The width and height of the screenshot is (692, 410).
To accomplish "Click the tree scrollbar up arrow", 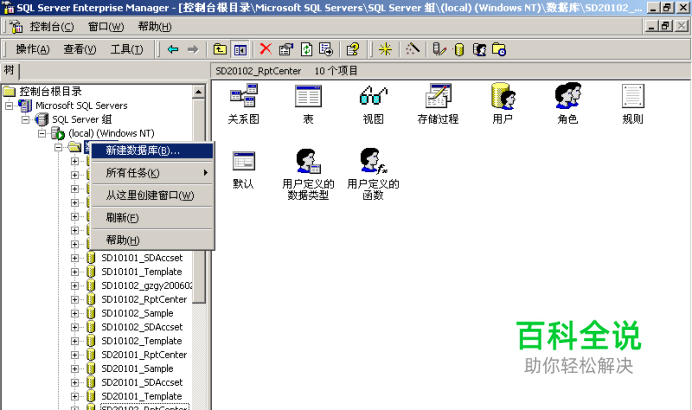I will click(199, 92).
